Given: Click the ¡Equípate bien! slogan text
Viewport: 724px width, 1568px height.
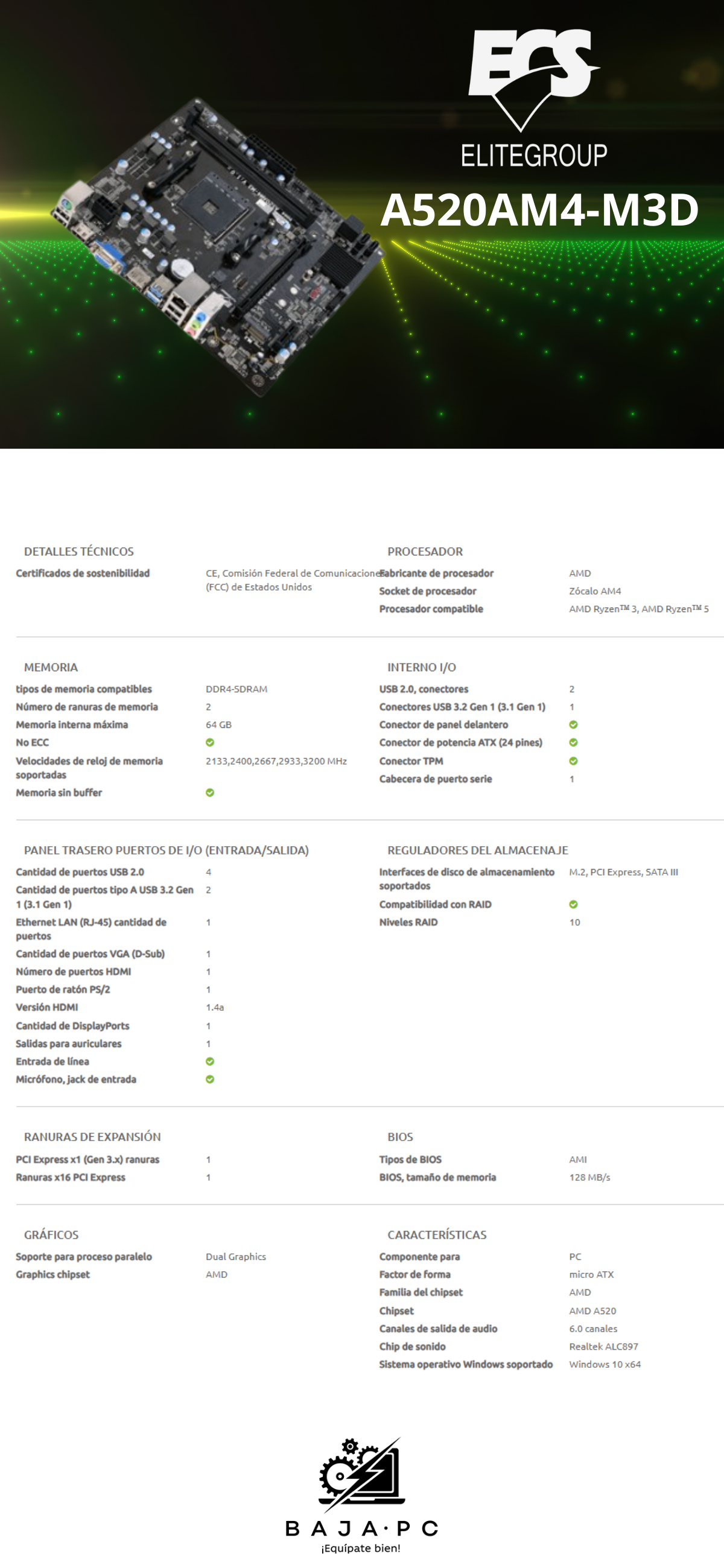Looking at the screenshot, I should (361, 1548).
